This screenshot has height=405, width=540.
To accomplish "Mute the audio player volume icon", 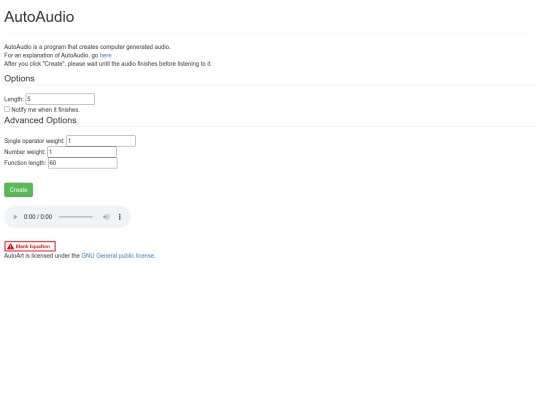I will 106,217.
